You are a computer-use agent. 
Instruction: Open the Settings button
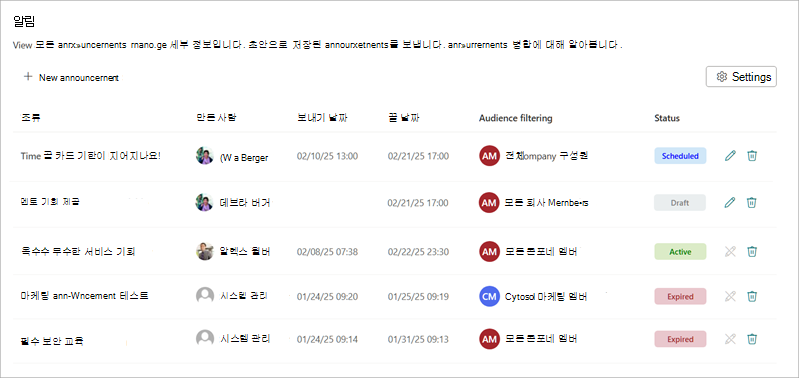(741, 77)
